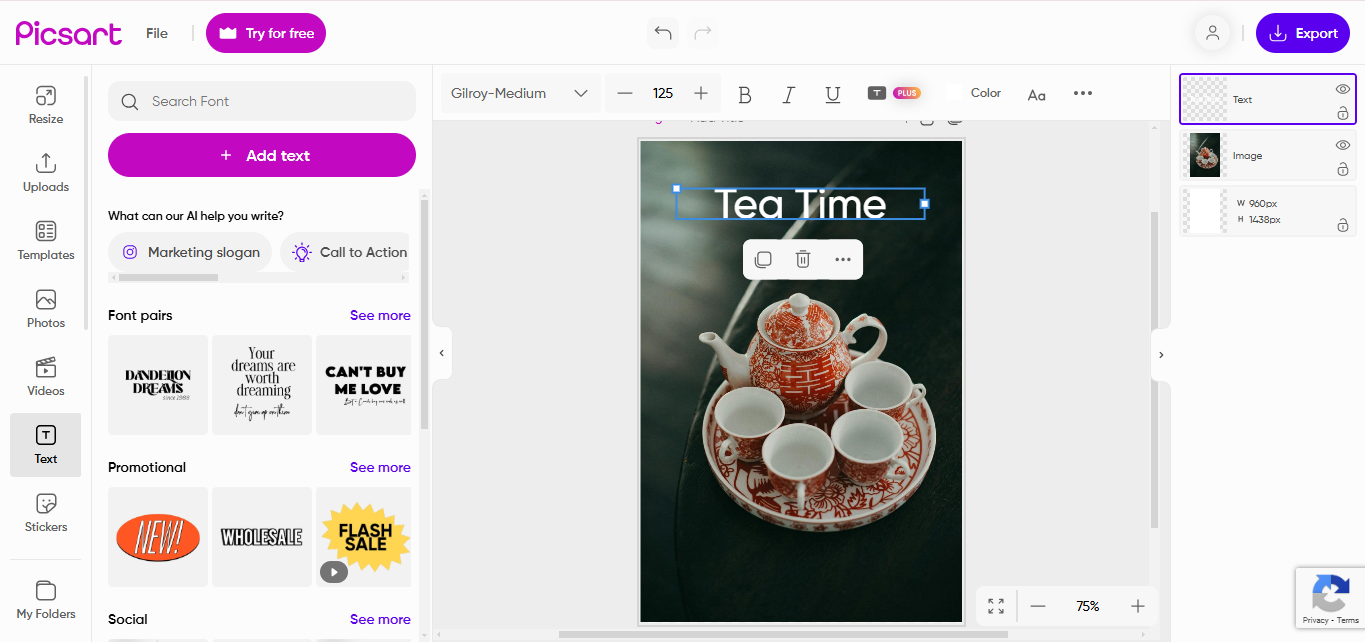See more Promotional text styles
This screenshot has width=1365, height=642.
380,467
